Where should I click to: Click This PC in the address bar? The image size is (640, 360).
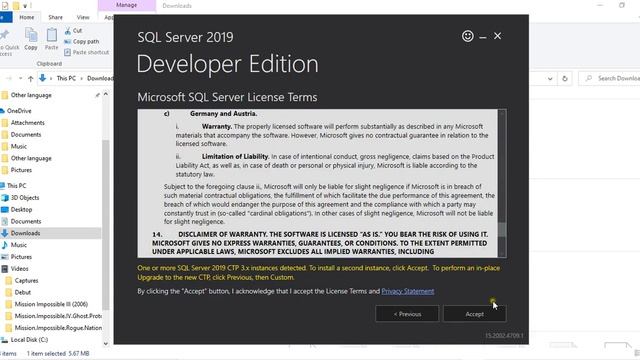(x=66, y=78)
